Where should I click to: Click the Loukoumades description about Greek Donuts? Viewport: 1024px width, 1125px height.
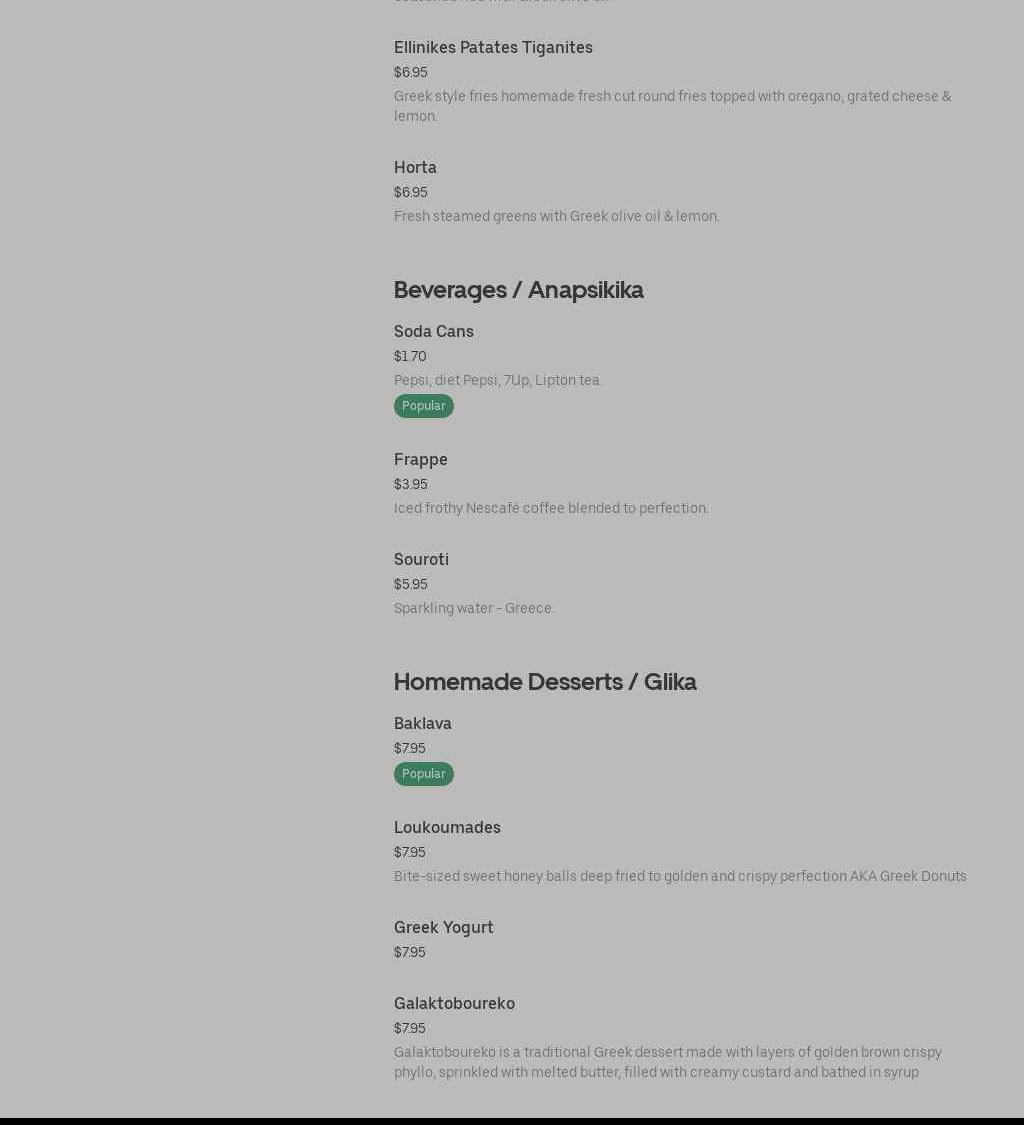[x=680, y=876]
